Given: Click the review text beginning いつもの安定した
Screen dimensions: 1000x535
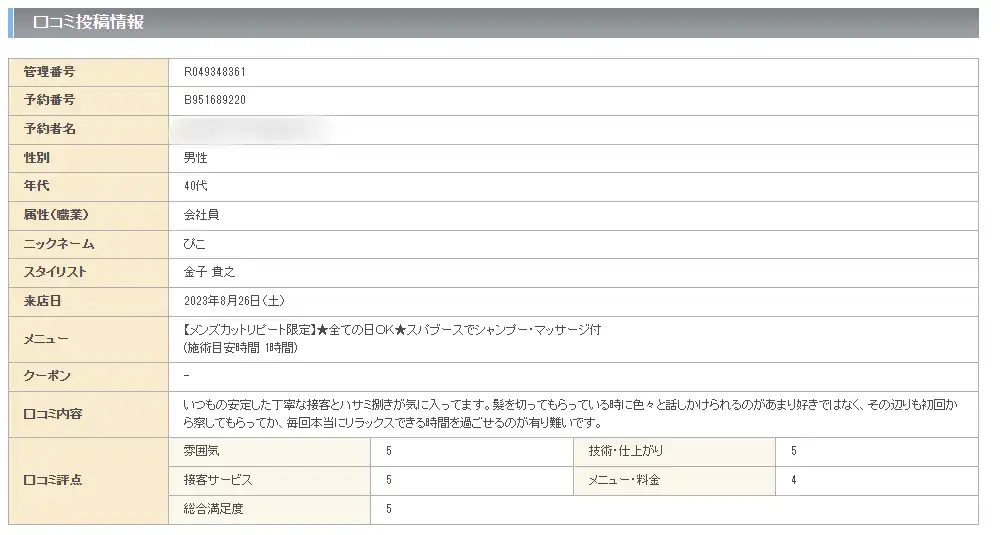Looking at the screenshot, I should tap(570, 414).
